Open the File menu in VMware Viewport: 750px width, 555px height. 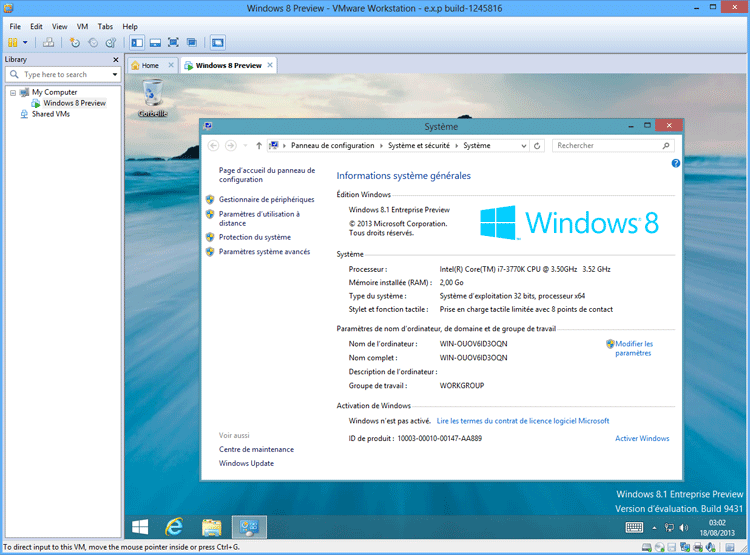[15, 26]
